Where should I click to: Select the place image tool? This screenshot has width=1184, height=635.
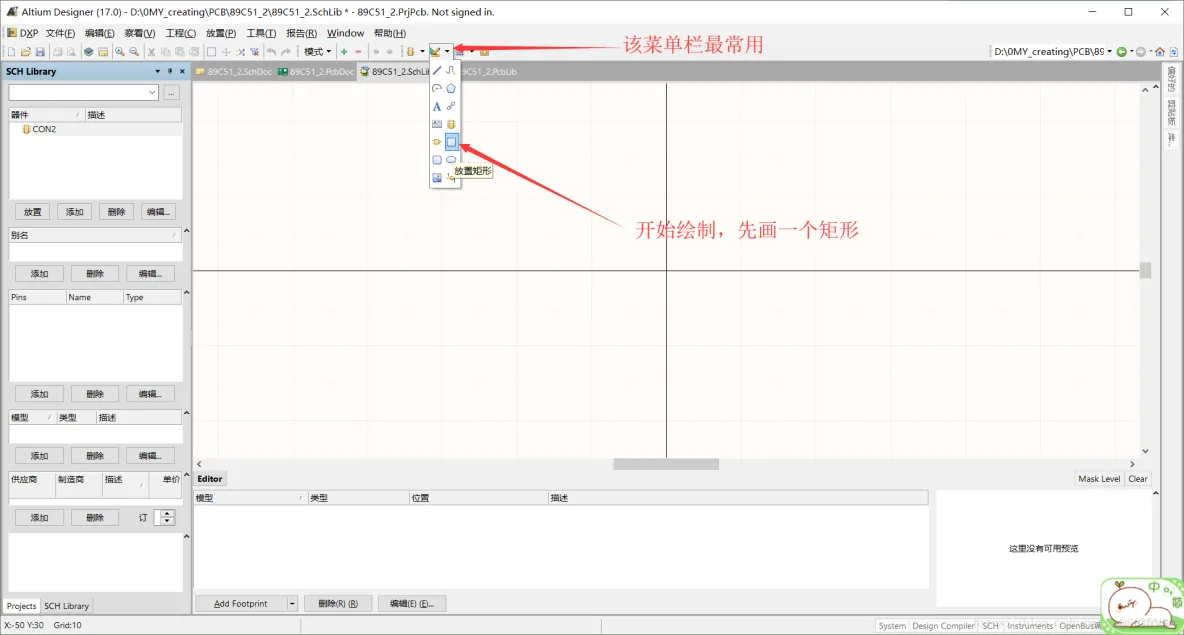click(437, 178)
